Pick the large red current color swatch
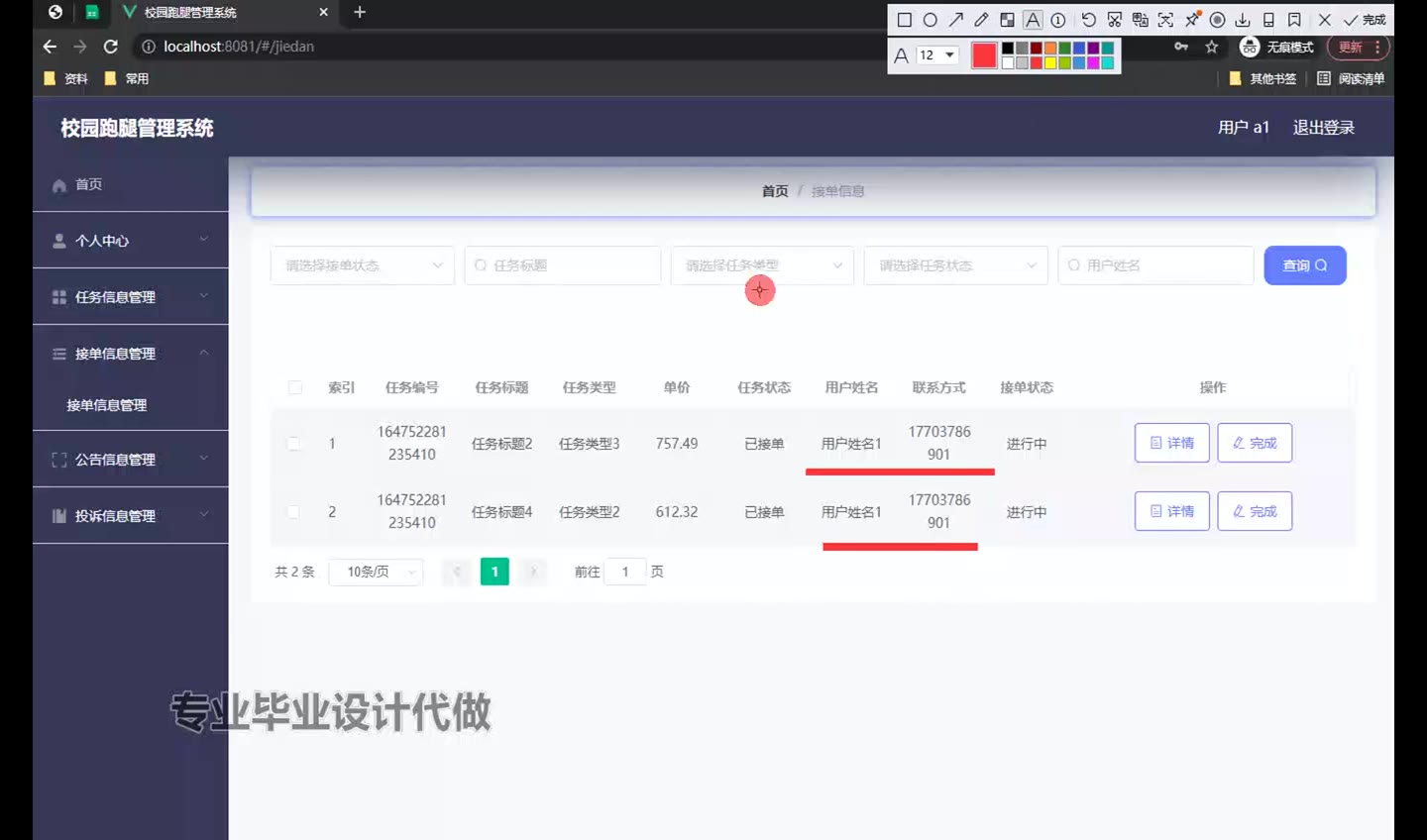 click(x=984, y=54)
